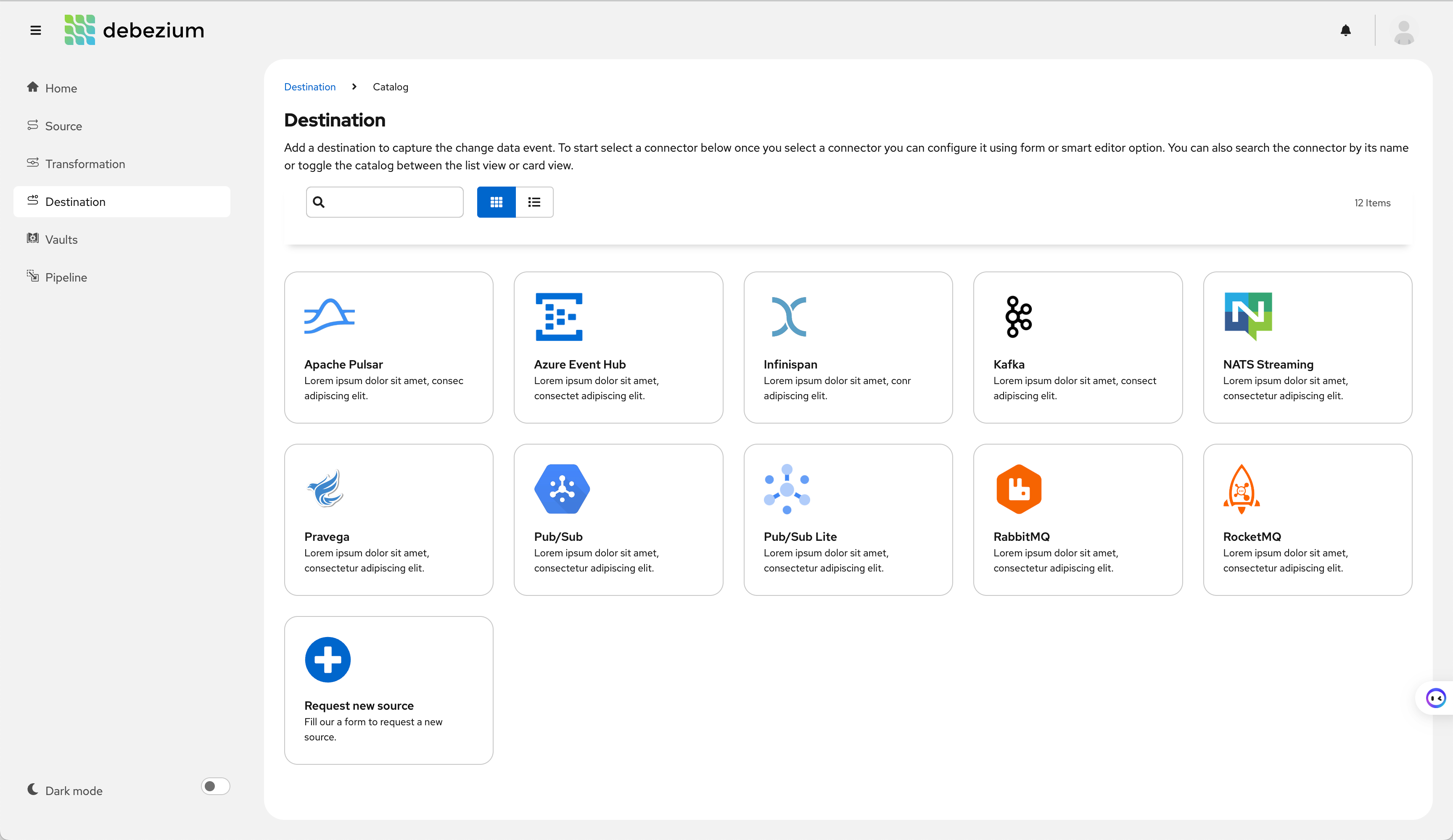Switch to card grid view
Viewport: 1453px width, 840px height.
497,202
